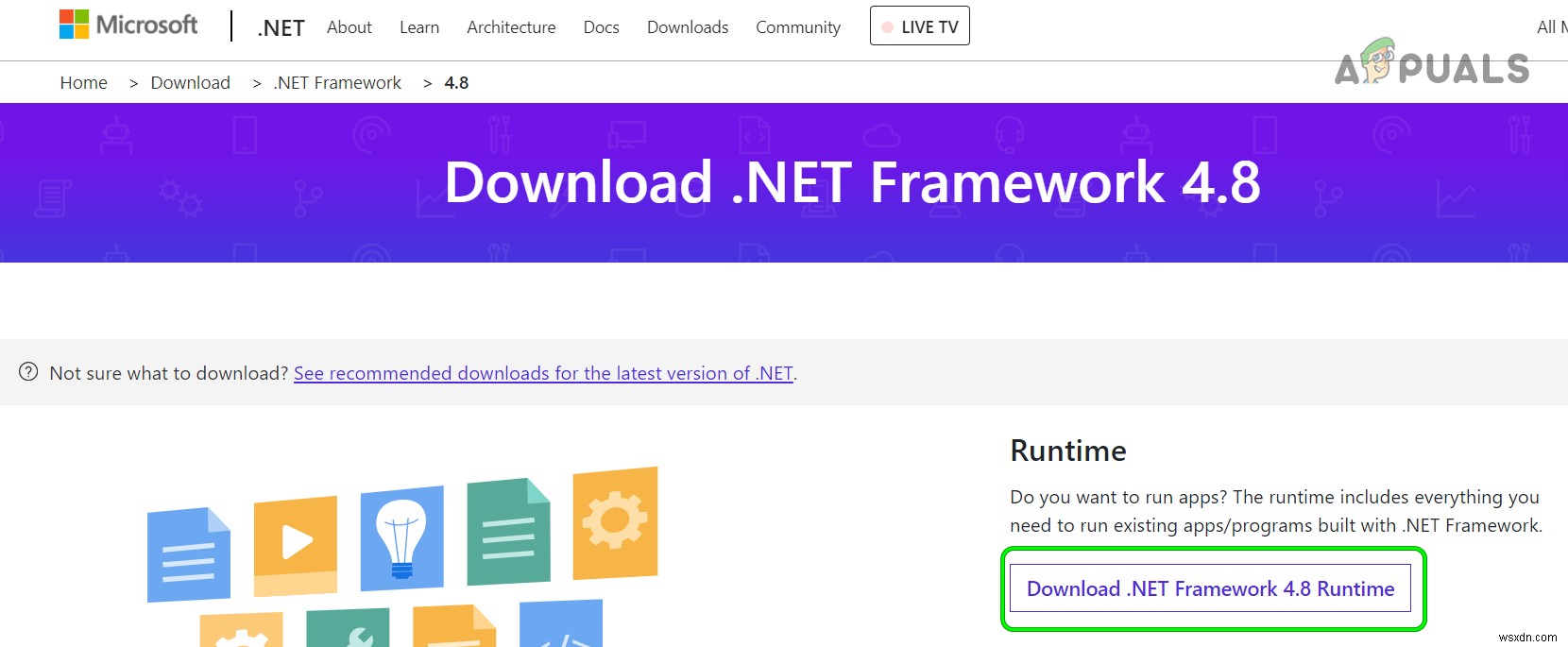Go to the Architecture section
Screen dimensions: 1568x647
[511, 27]
